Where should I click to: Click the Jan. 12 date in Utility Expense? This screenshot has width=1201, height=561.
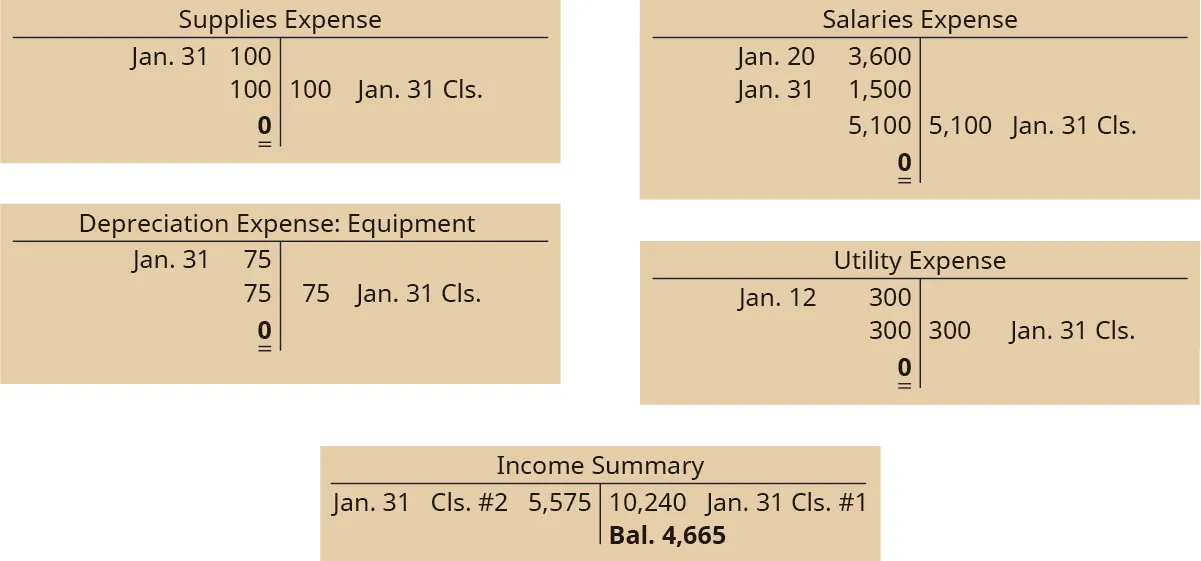pos(777,298)
